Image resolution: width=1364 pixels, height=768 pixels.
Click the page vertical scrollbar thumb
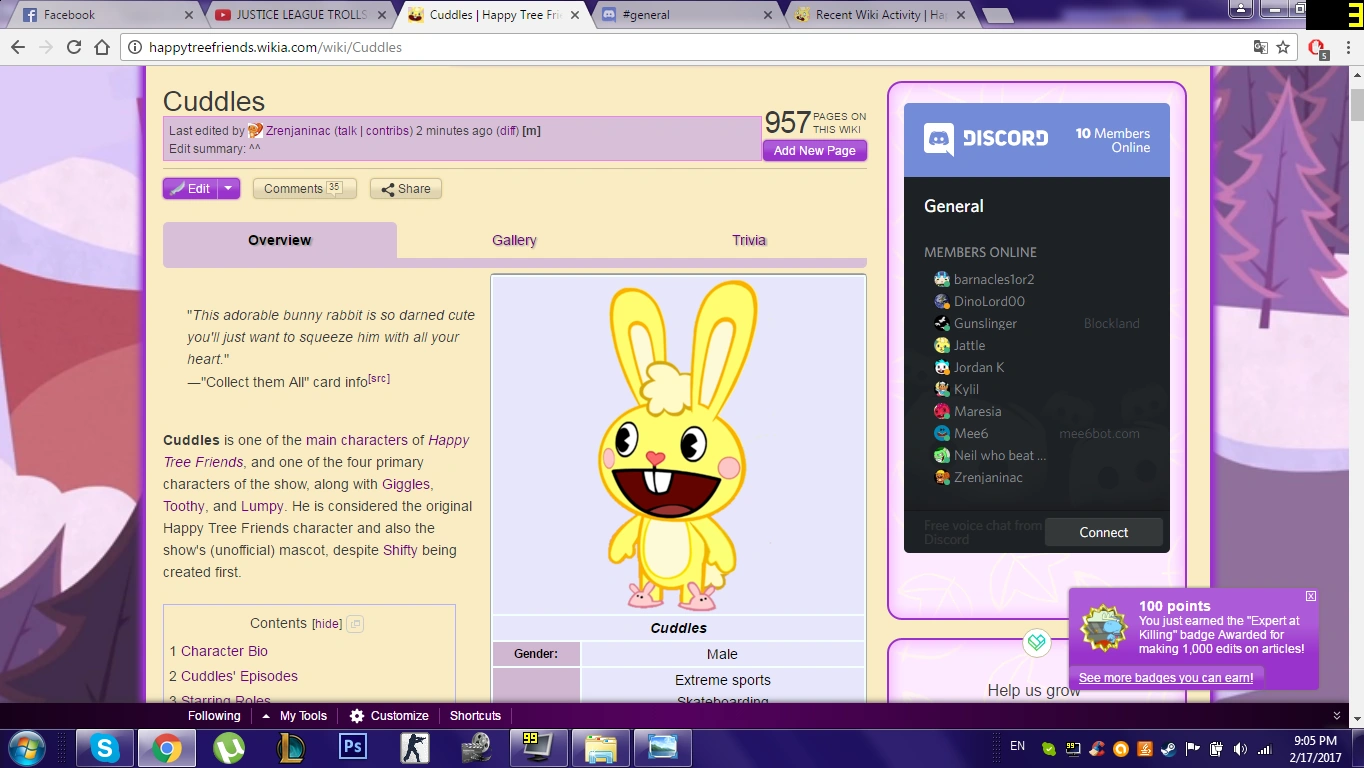coord(1356,104)
